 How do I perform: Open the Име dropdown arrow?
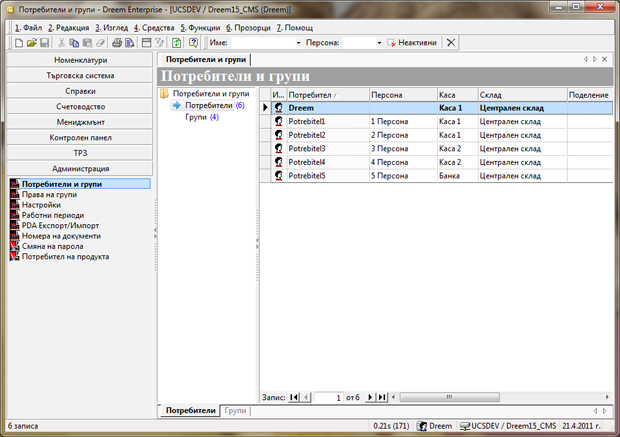pyautogui.click(x=299, y=43)
